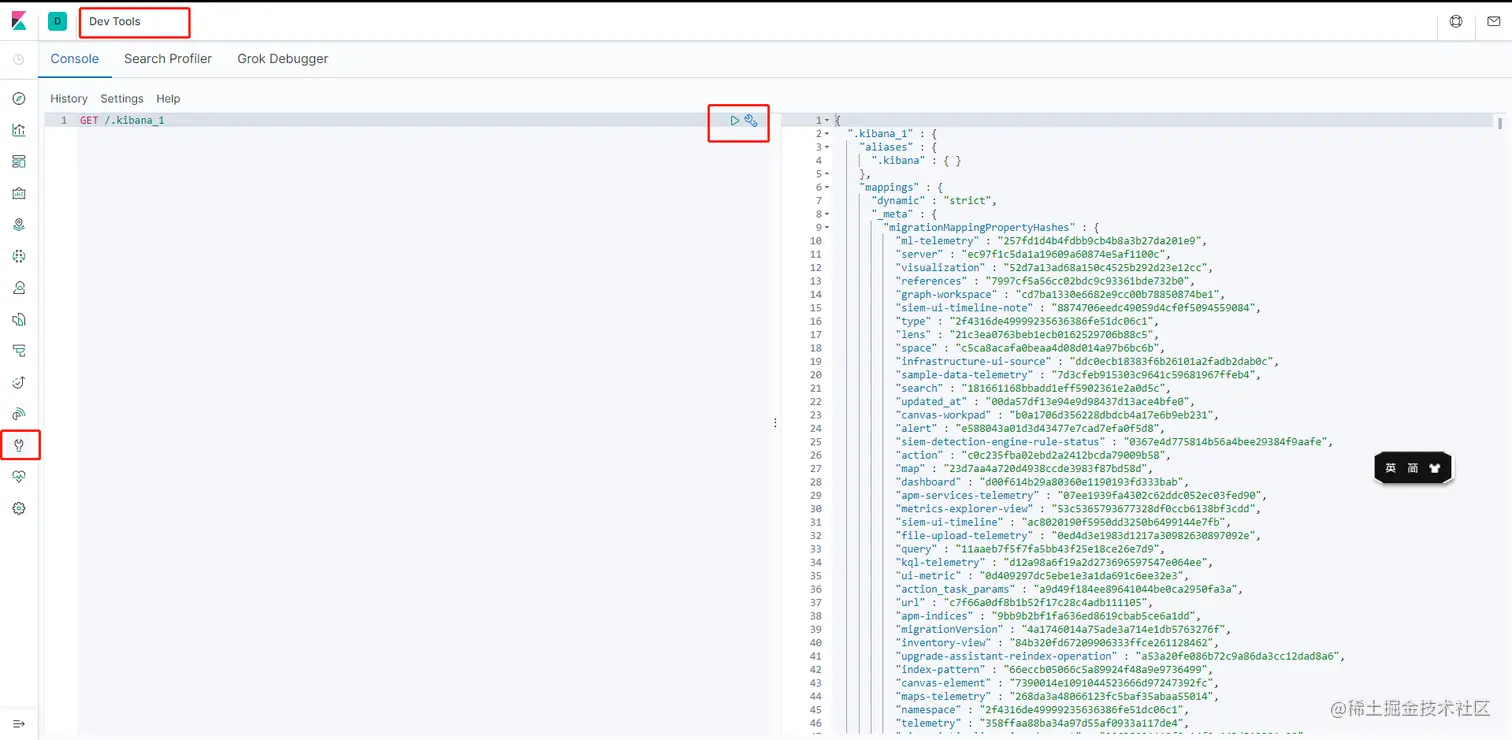
Task: Open recently viewed clock icon
Action: coord(18,60)
